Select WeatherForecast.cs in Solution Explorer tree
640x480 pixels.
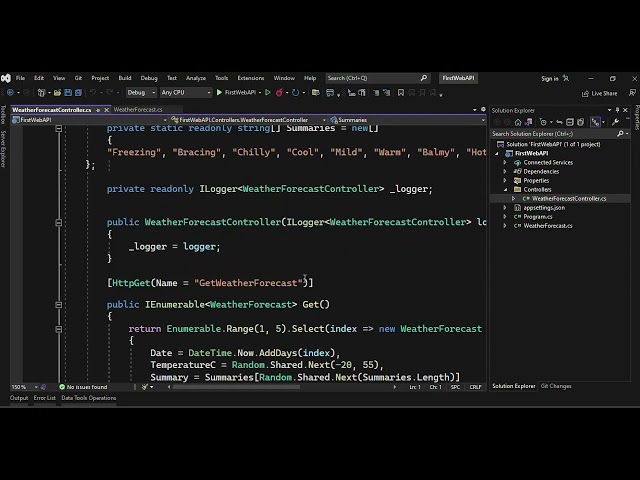tap(548, 226)
